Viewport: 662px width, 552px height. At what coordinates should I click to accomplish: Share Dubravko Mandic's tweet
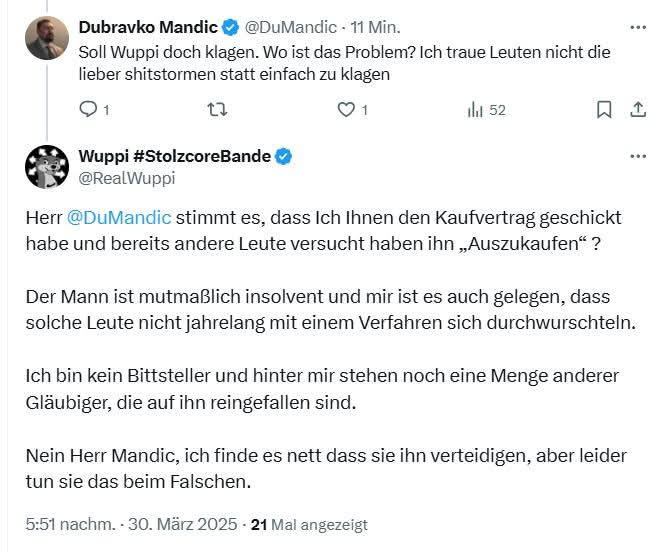(638, 110)
